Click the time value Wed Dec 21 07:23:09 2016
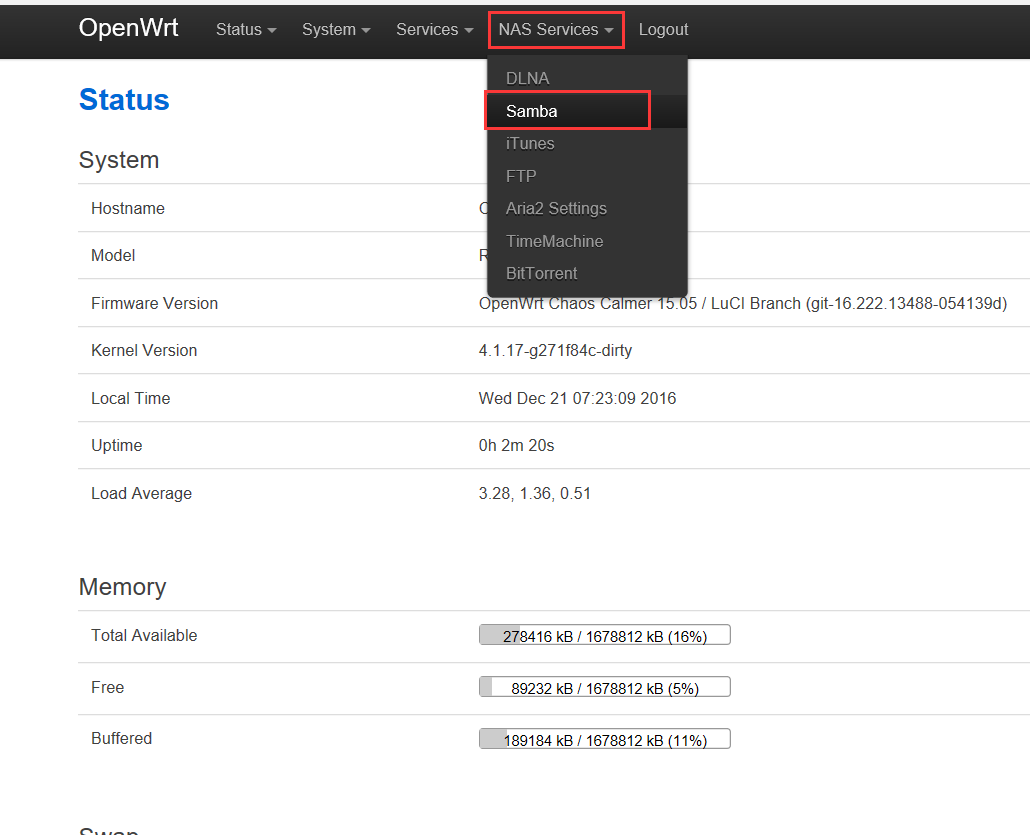The image size is (1030, 835). point(577,398)
